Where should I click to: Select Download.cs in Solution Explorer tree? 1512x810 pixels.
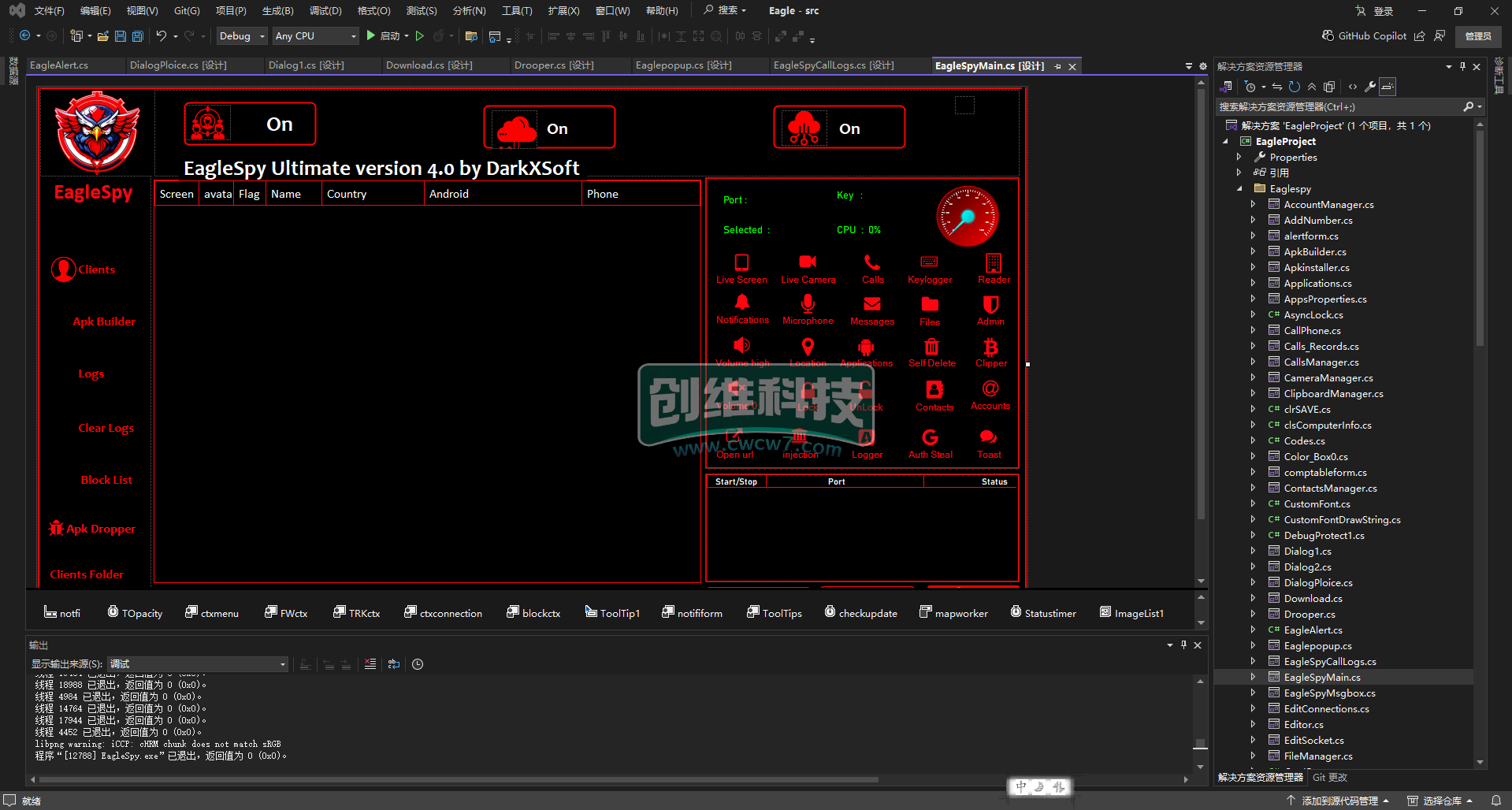point(1313,599)
